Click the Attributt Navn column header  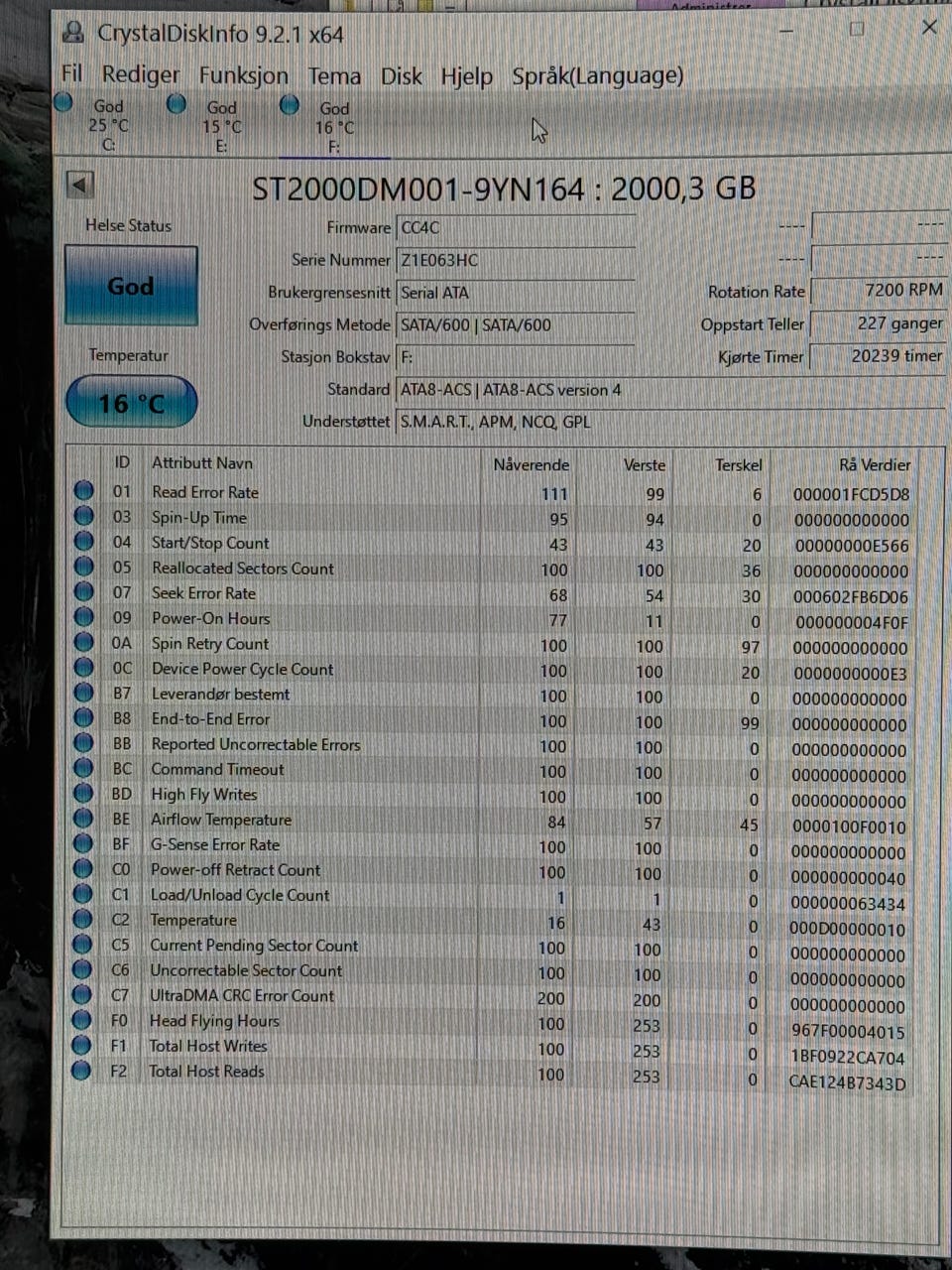[202, 462]
